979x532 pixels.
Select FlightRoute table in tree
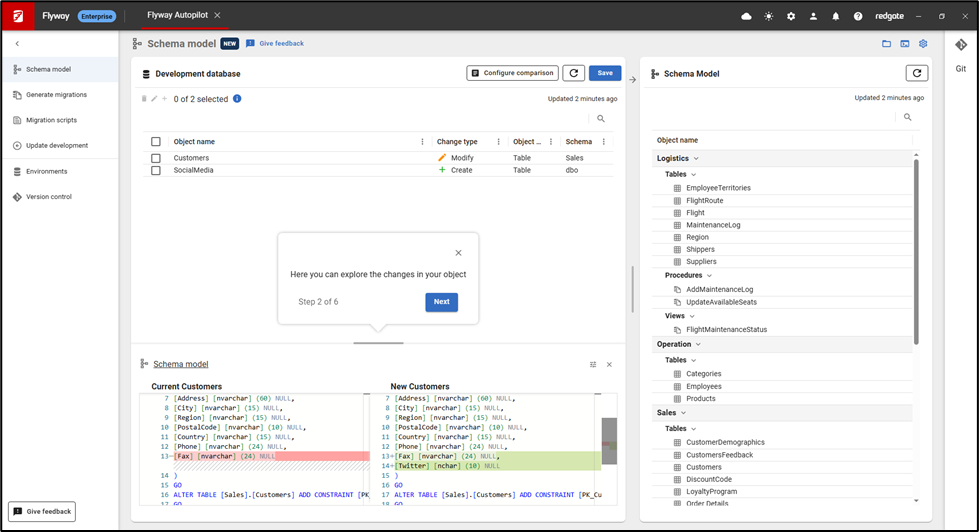click(704, 200)
